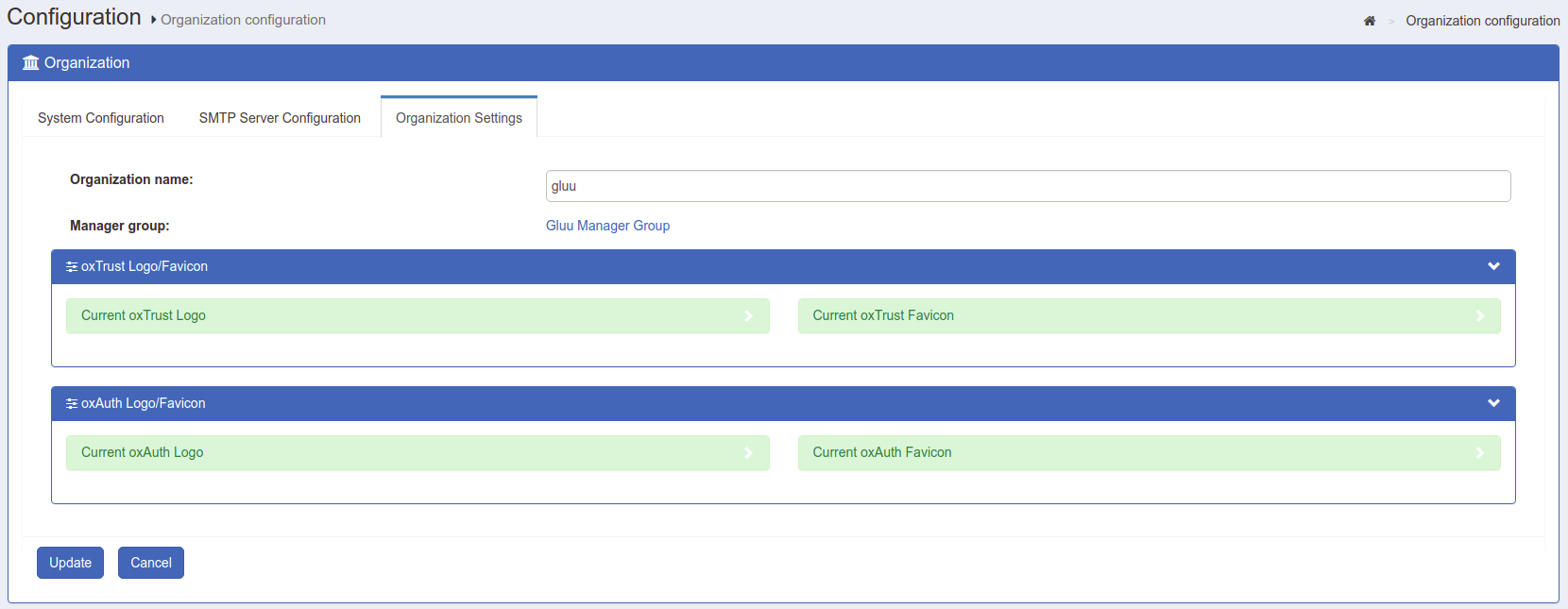This screenshot has height=609, width=1568.
Task: Open the Gluu Manager Group link
Action: click(607, 226)
